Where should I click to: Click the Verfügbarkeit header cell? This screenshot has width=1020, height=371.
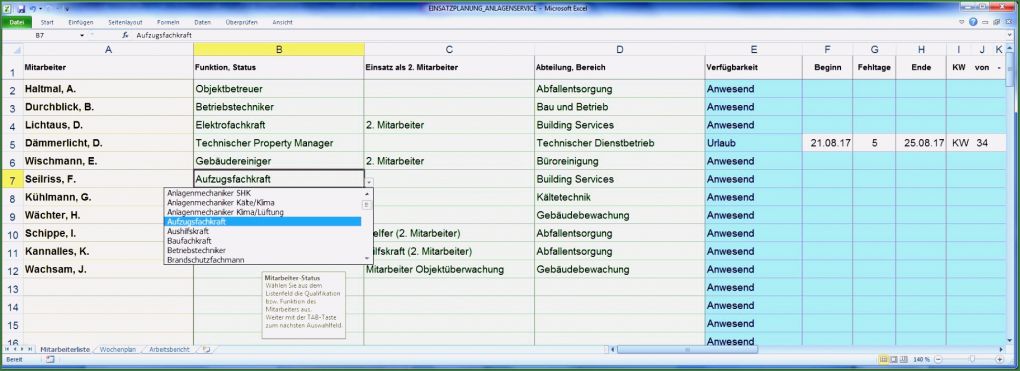click(x=753, y=67)
